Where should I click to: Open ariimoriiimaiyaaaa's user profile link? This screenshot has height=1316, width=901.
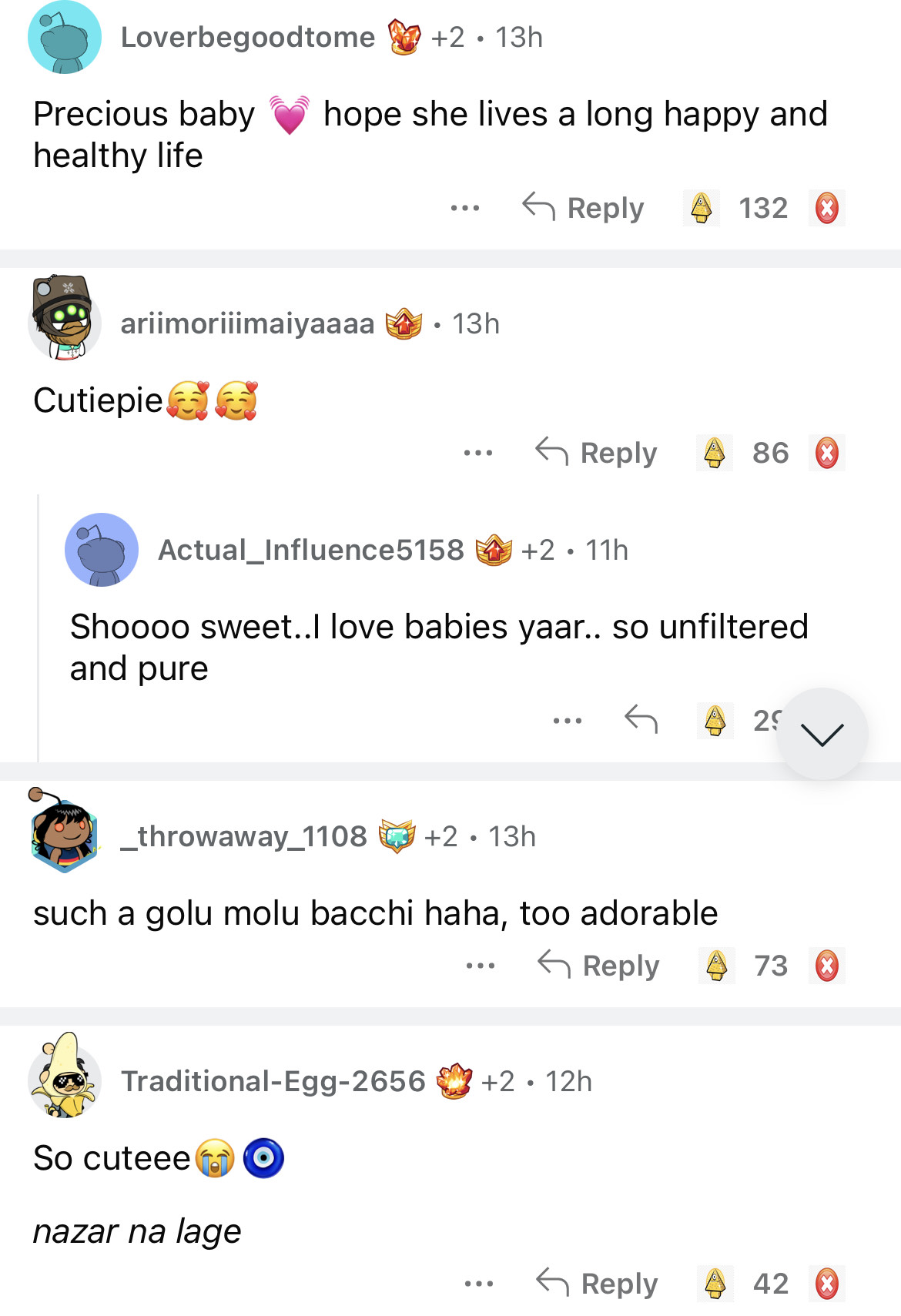coord(247,324)
